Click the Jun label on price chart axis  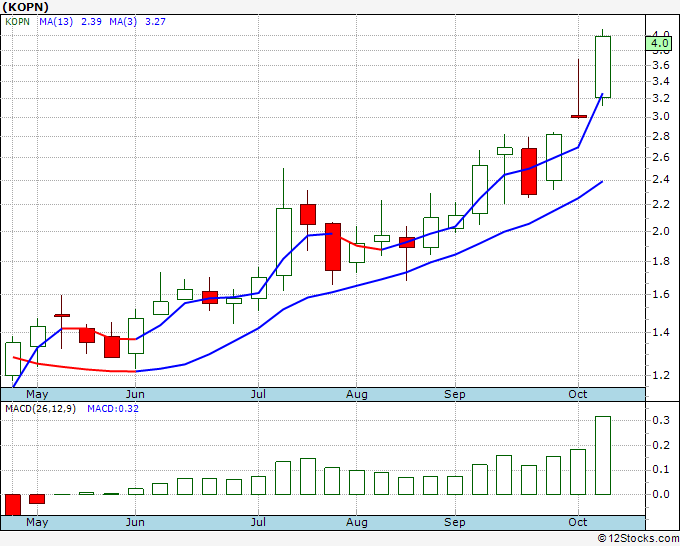point(134,394)
